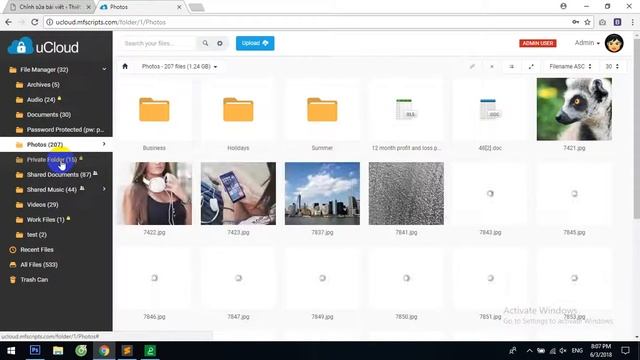This screenshot has height=360, width=640.
Task: Open Windows notification center
Action: 625,351
